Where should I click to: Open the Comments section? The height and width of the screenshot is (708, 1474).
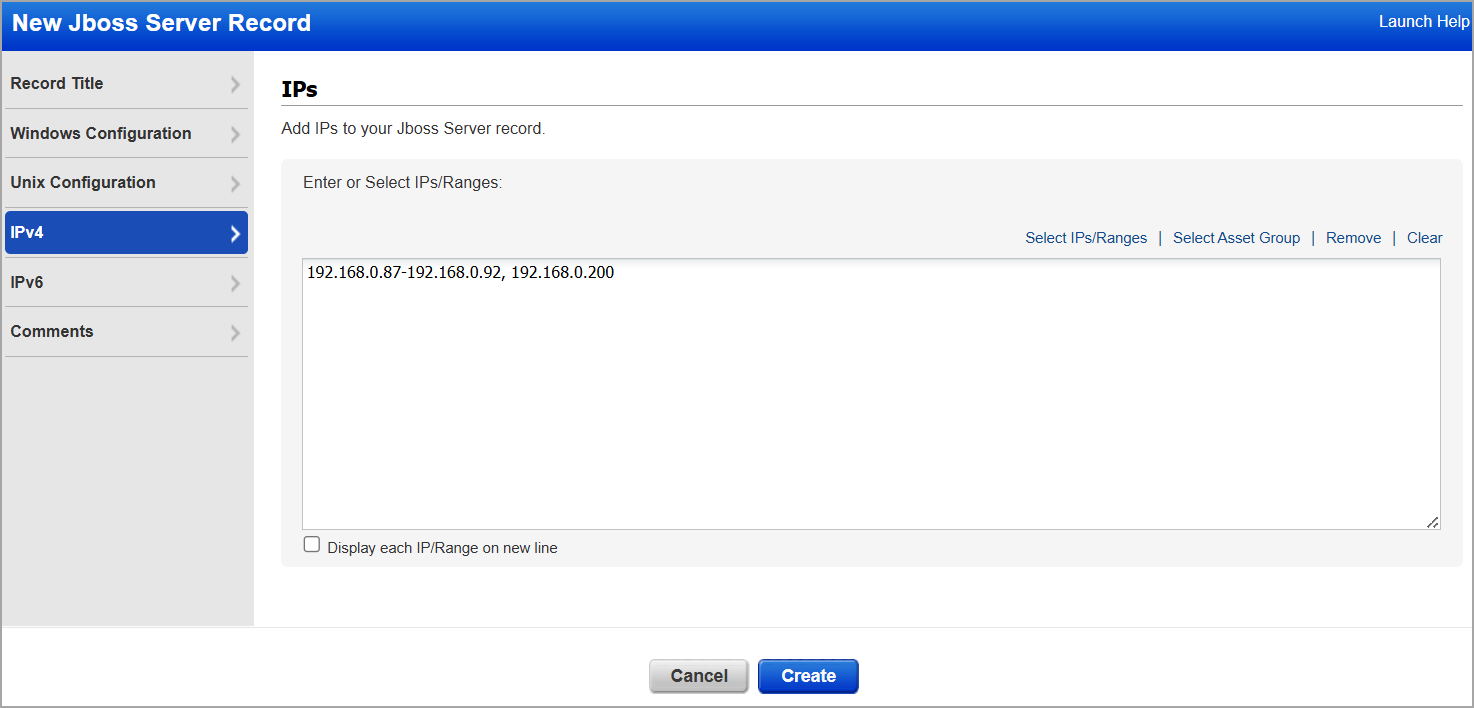[126, 332]
